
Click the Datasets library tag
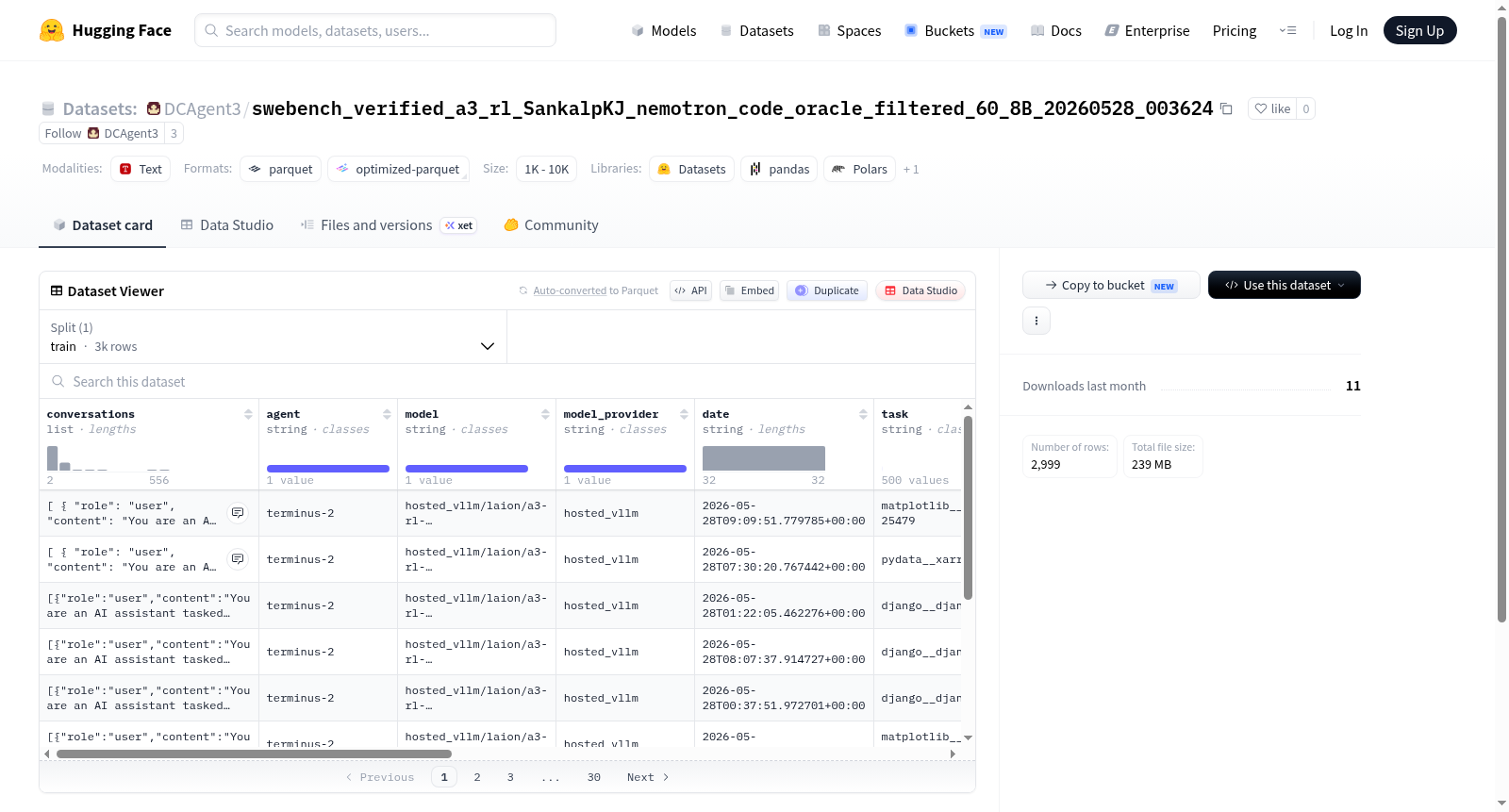click(691, 169)
